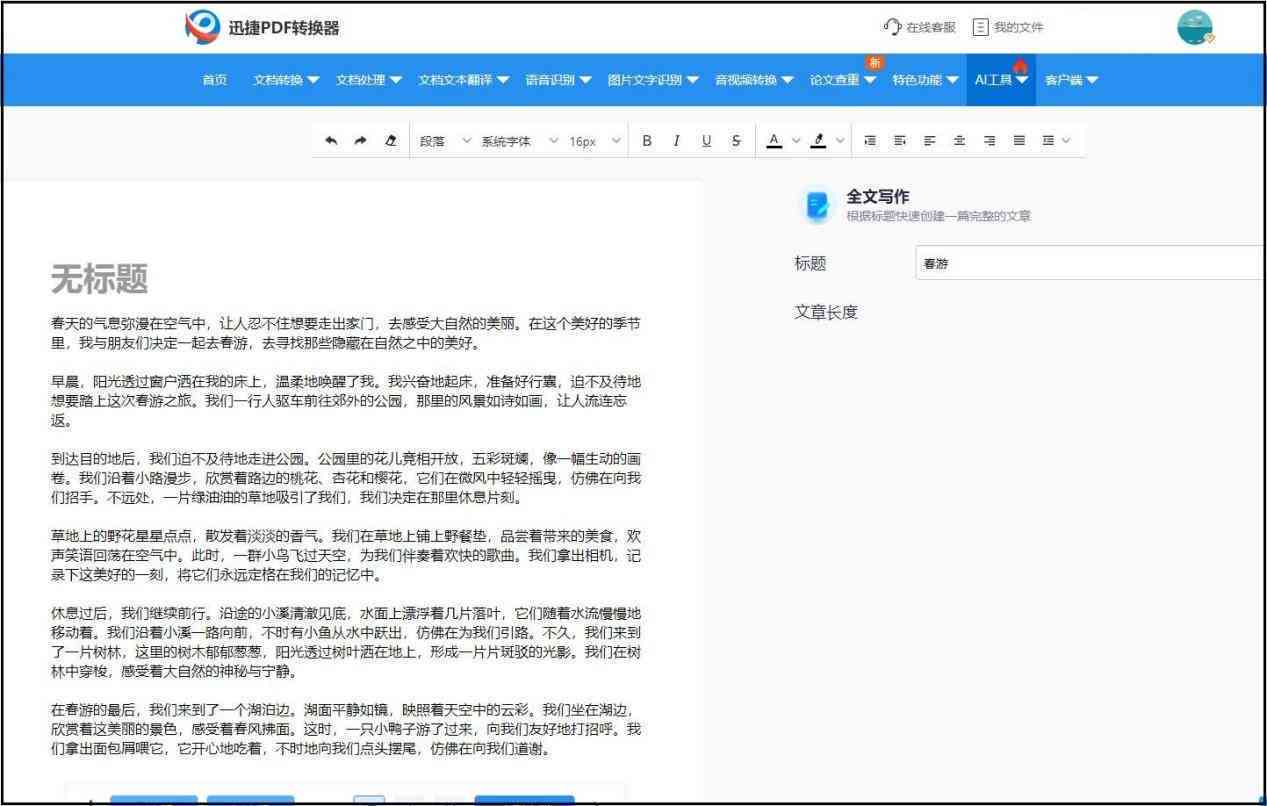
Task: Click the 无标题 document title
Action: [x=99, y=280]
